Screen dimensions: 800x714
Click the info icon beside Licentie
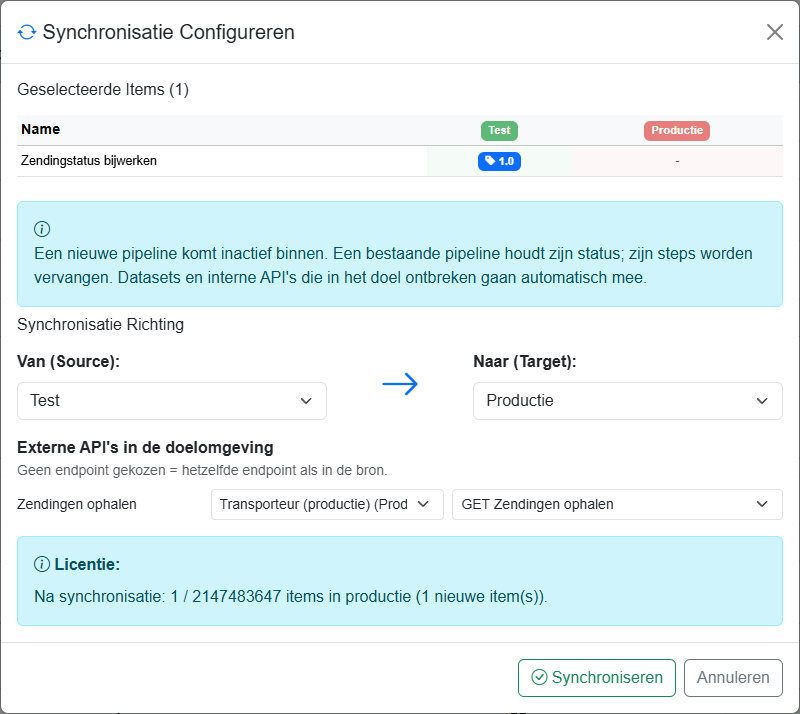pos(42,564)
